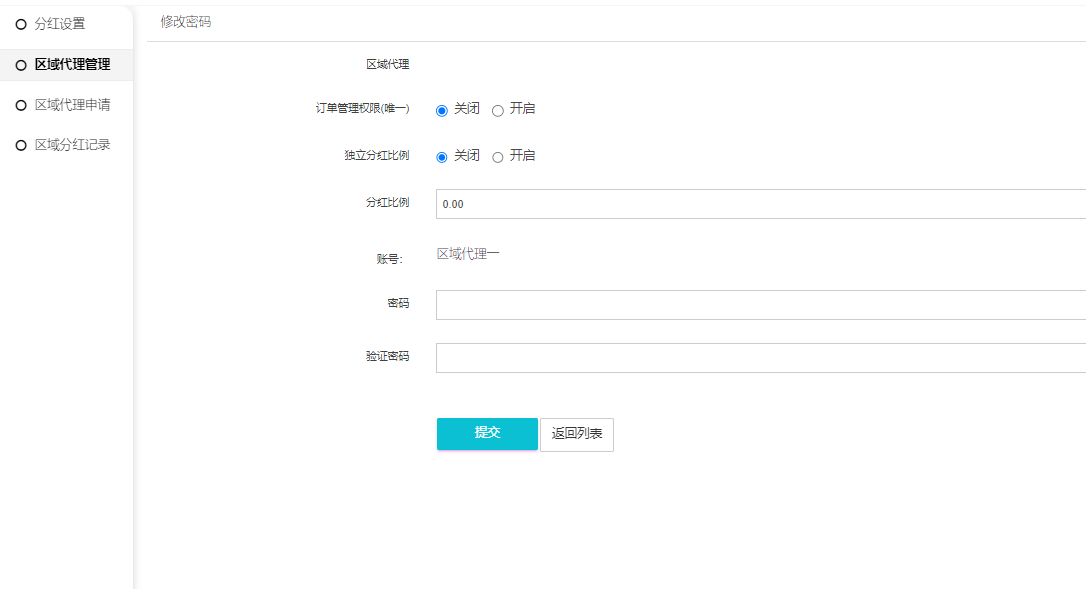Enable 开启 for 订单管理权限(唯一)
This screenshot has height=589, width=1086.
coord(498,110)
